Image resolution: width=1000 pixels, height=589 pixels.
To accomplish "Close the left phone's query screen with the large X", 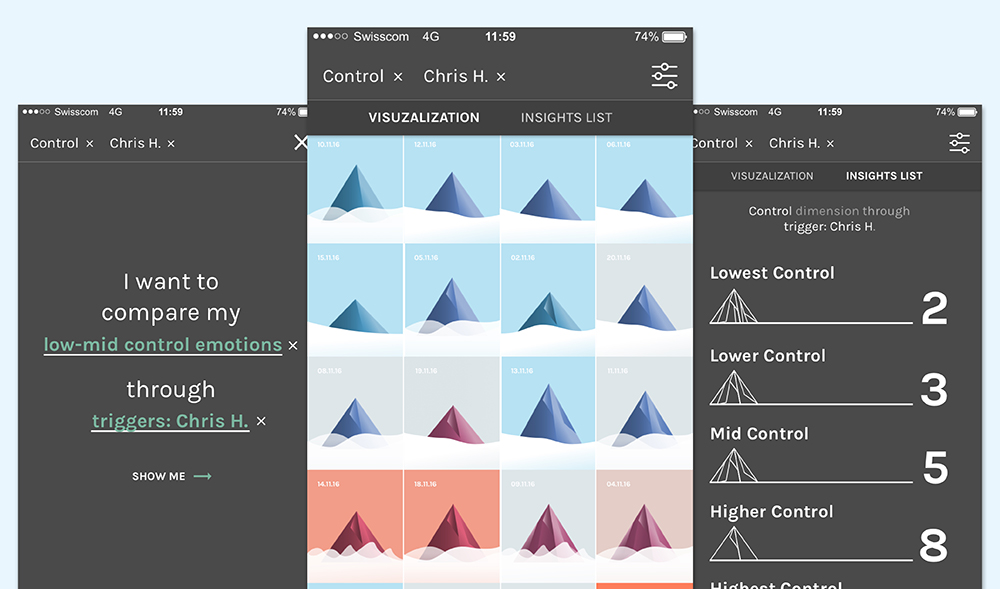I will [x=301, y=142].
